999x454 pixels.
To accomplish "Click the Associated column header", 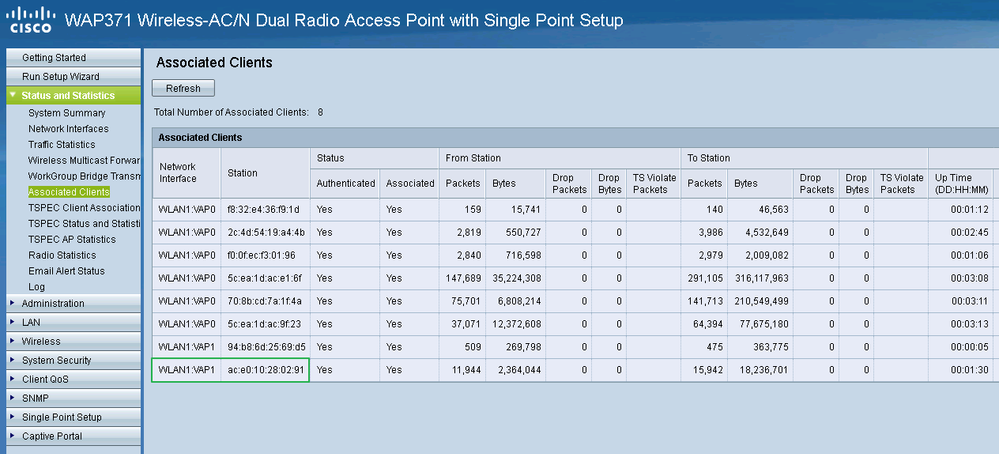I will pos(410,183).
